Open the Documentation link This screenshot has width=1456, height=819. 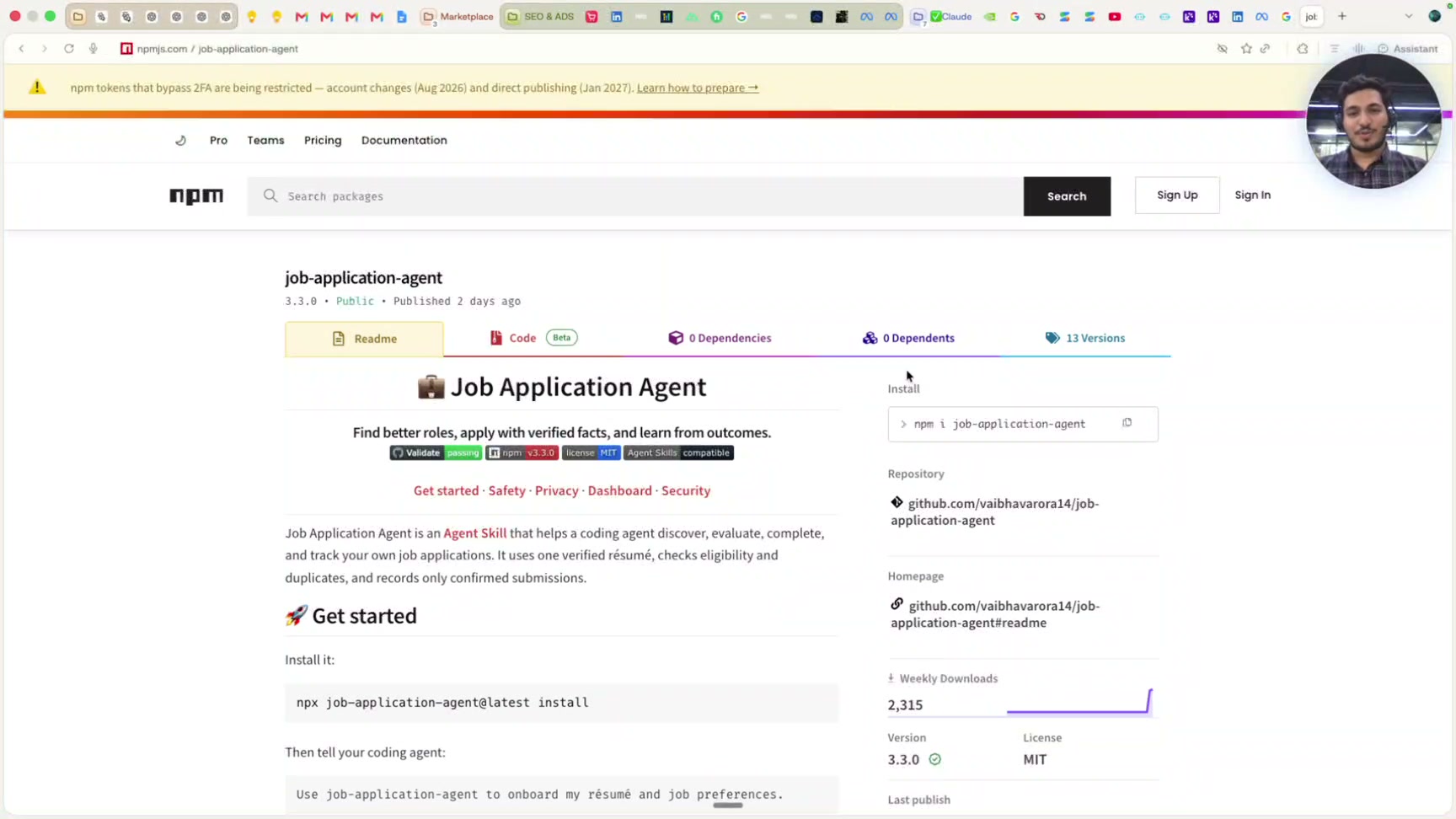404,141
